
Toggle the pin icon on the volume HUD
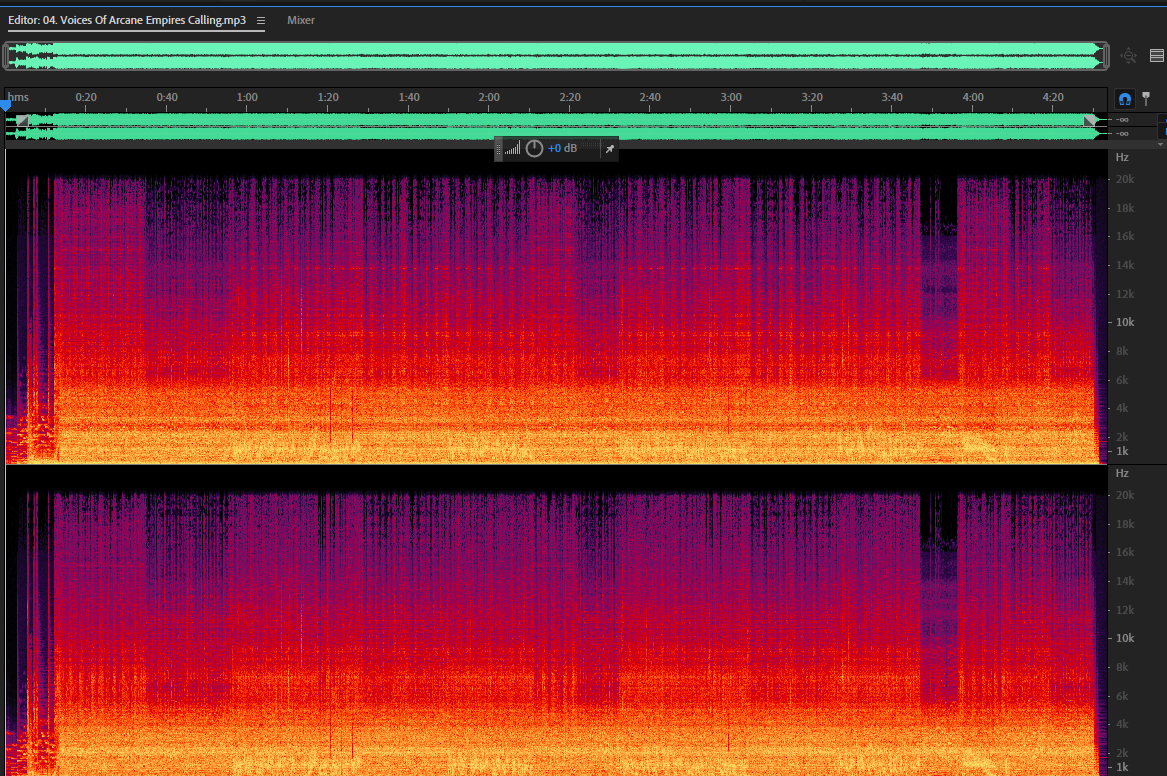pyautogui.click(x=610, y=149)
